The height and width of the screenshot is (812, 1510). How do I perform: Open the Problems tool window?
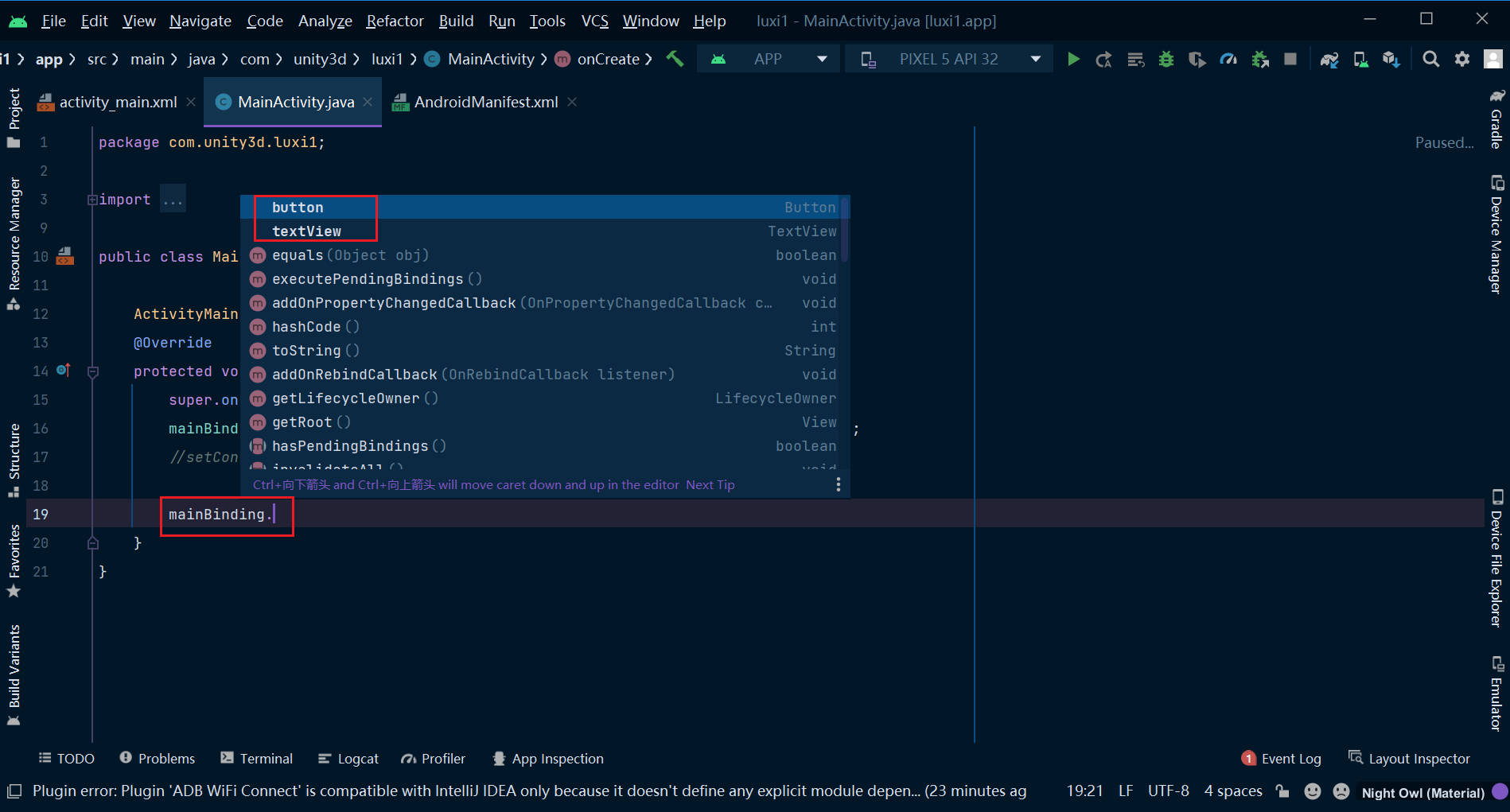point(158,759)
